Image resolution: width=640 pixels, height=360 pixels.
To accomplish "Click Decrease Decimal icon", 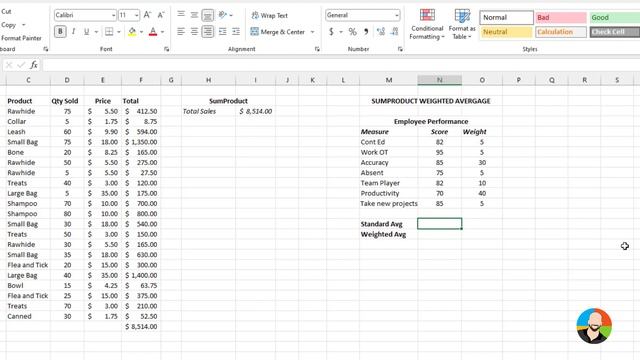I will point(394,31).
